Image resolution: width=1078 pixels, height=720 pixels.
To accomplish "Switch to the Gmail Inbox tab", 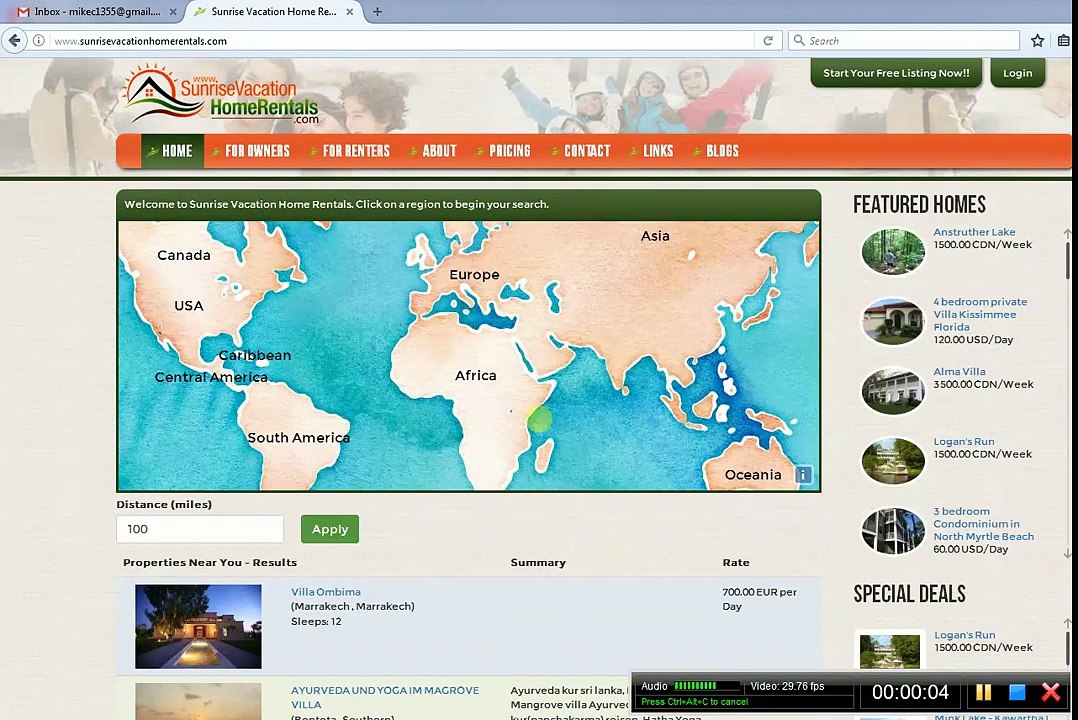I will point(96,12).
